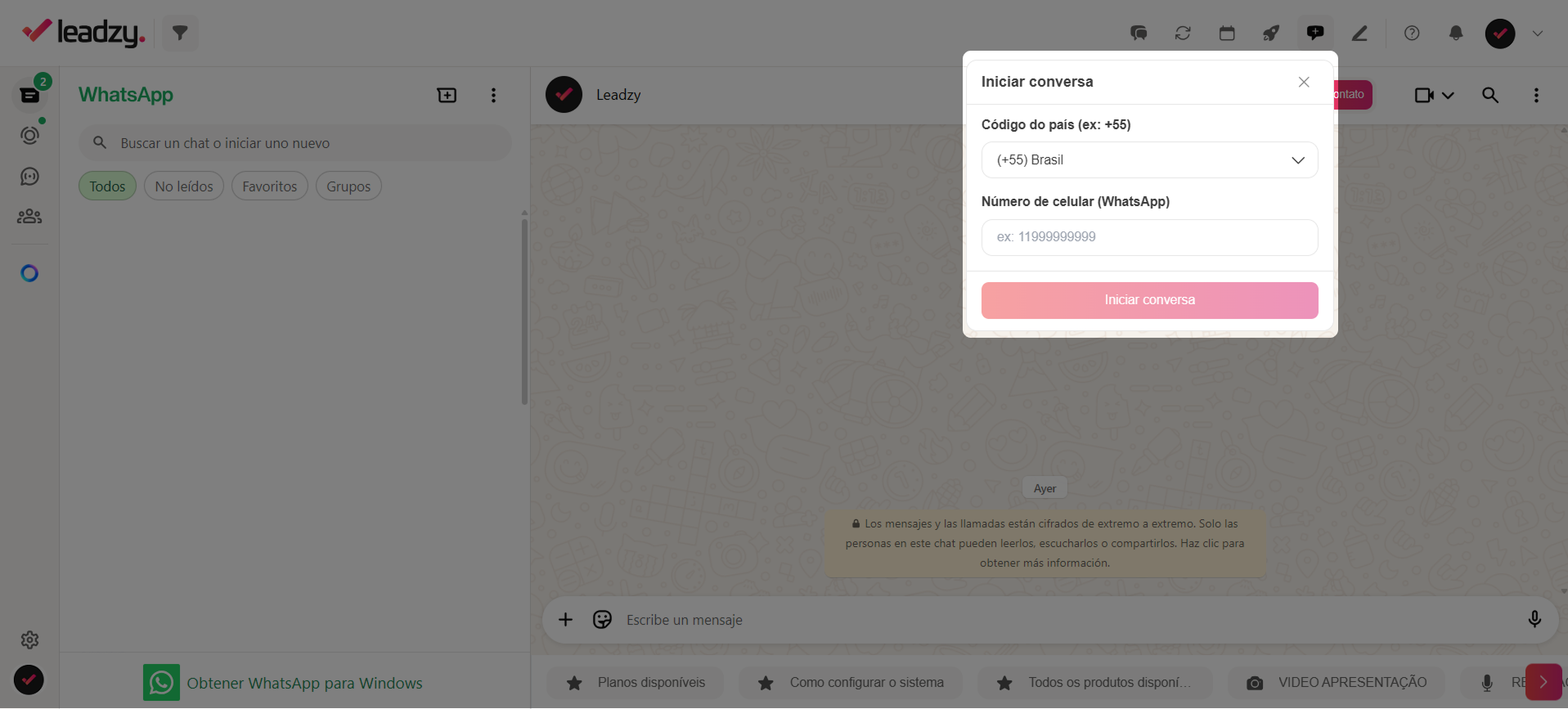Open the calendar icon in top toolbar
Image resolution: width=1568 pixels, height=709 pixels.
[1227, 34]
